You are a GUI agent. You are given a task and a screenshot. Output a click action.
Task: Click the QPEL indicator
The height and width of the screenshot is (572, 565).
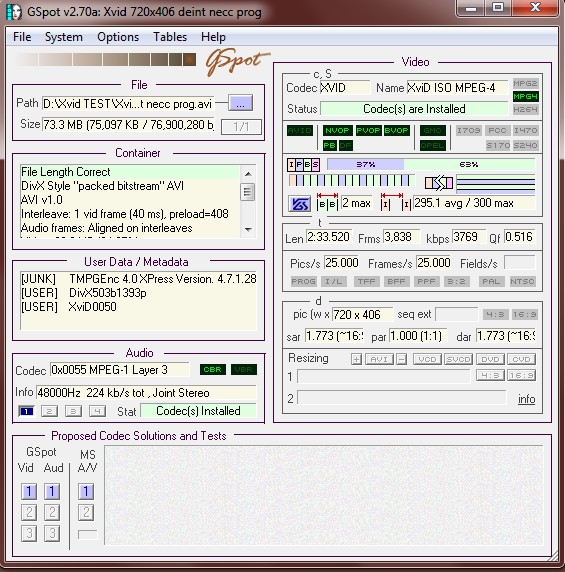click(433, 145)
